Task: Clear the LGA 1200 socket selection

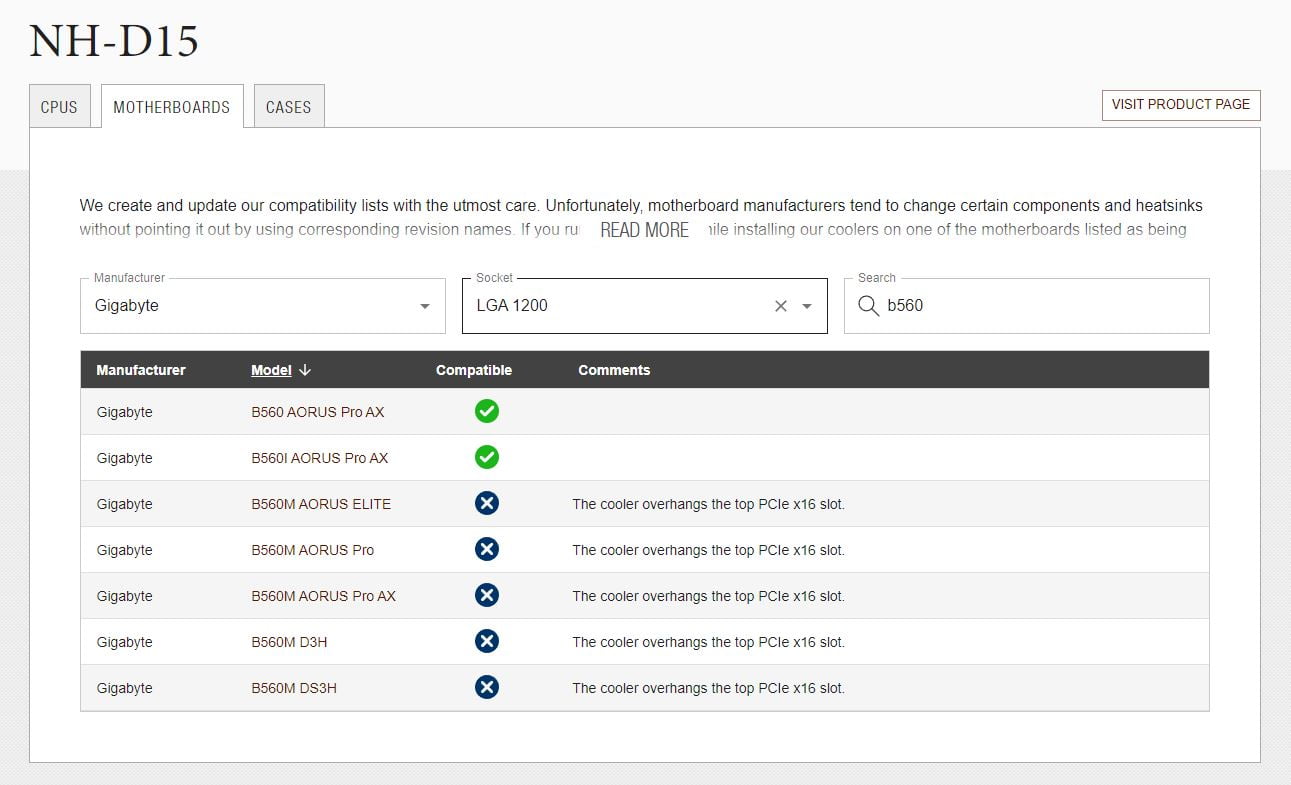Action: tap(781, 306)
